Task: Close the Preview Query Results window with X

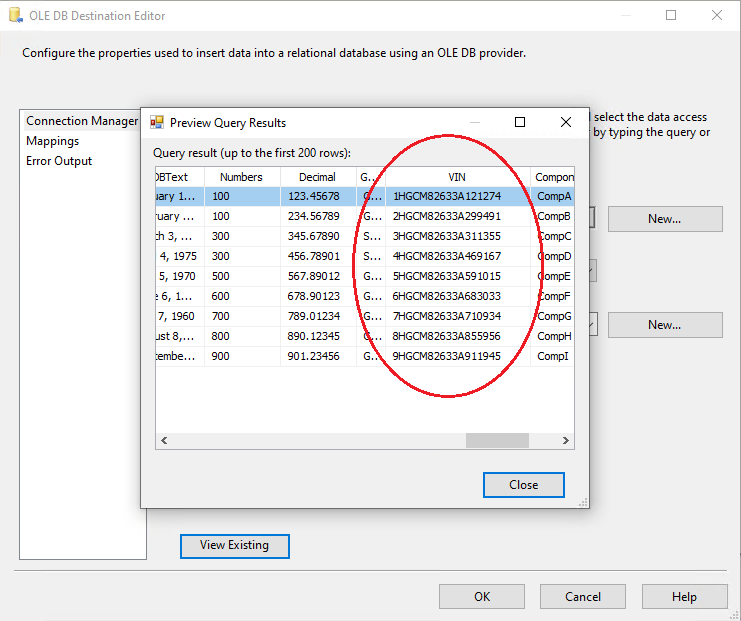Action: [565, 123]
